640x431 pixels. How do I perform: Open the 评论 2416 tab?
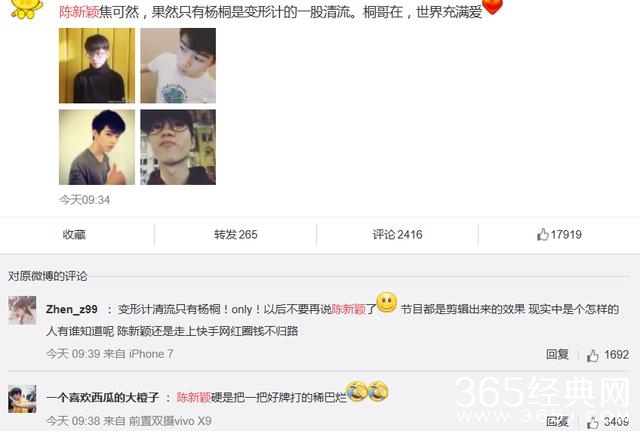(x=397, y=235)
